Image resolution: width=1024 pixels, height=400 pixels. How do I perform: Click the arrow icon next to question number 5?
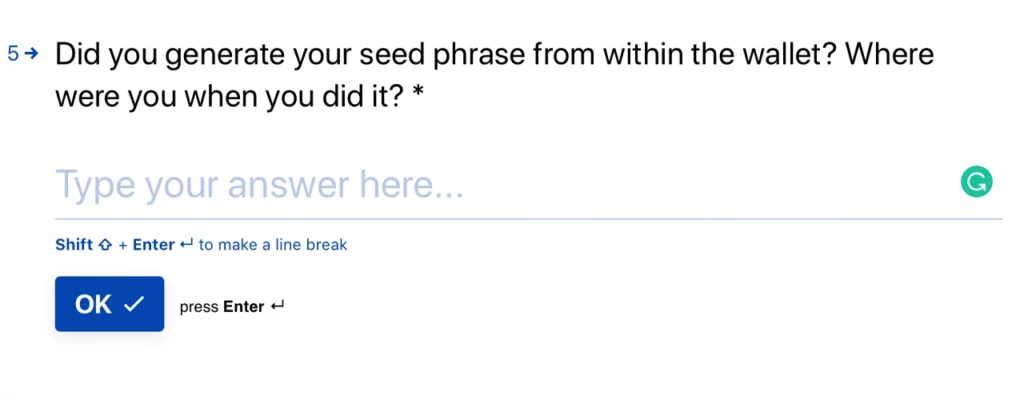pos(31,54)
